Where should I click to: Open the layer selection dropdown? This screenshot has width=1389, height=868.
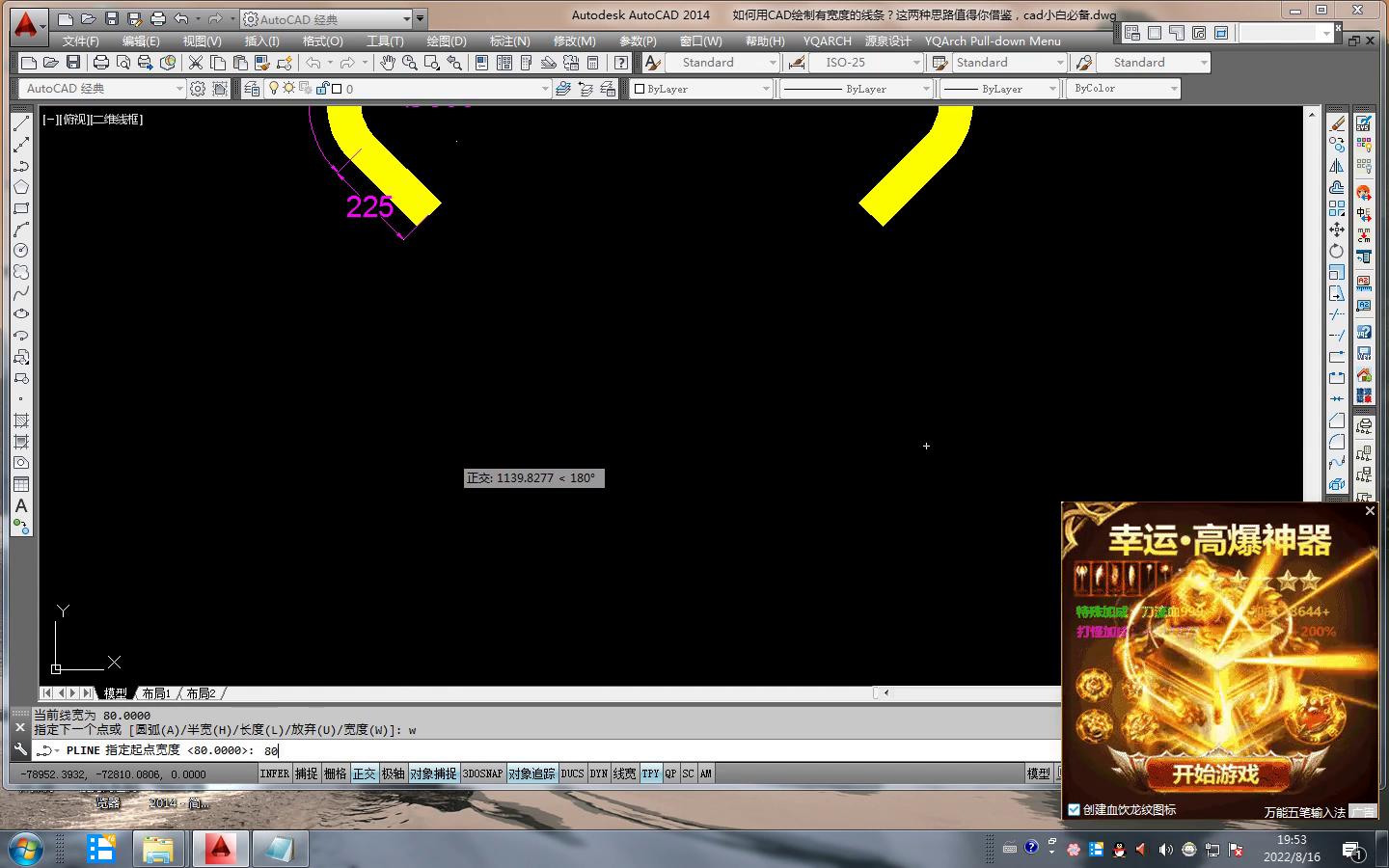(545, 89)
